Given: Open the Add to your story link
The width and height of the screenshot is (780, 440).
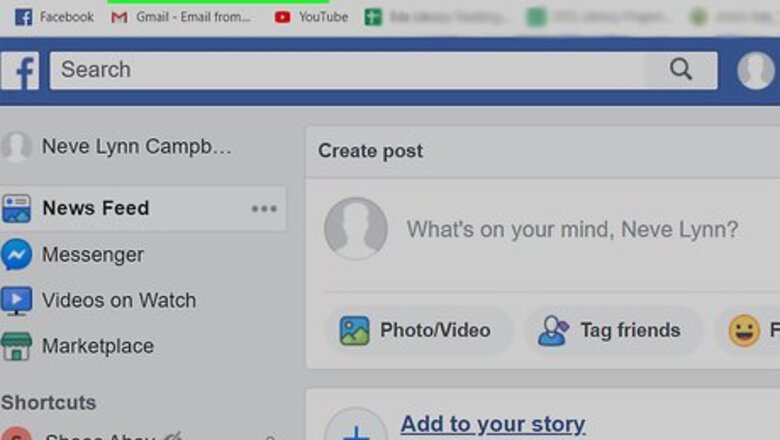Looking at the screenshot, I should click(493, 425).
